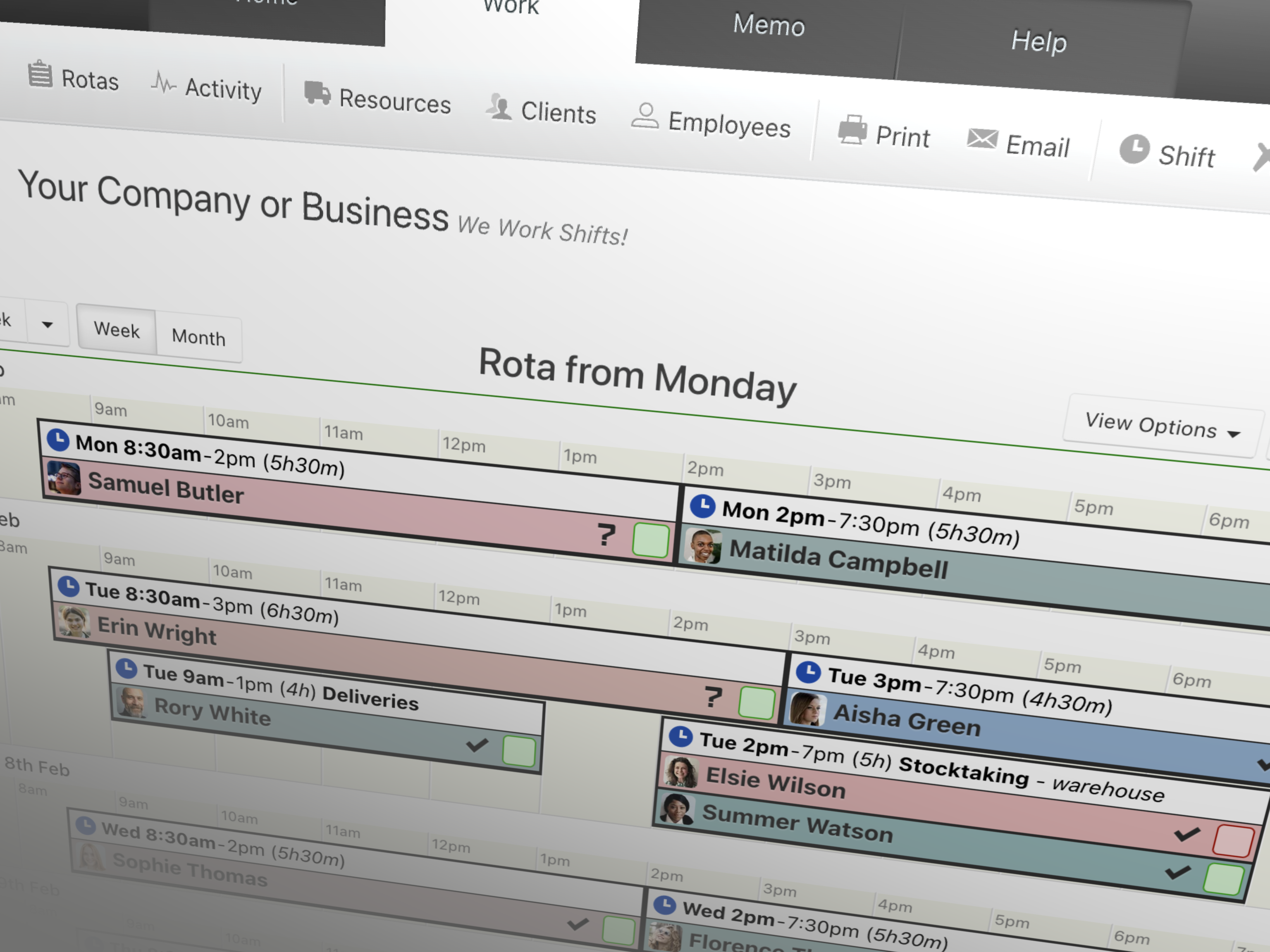Click checkmark on Summer Watson row

point(1178,872)
